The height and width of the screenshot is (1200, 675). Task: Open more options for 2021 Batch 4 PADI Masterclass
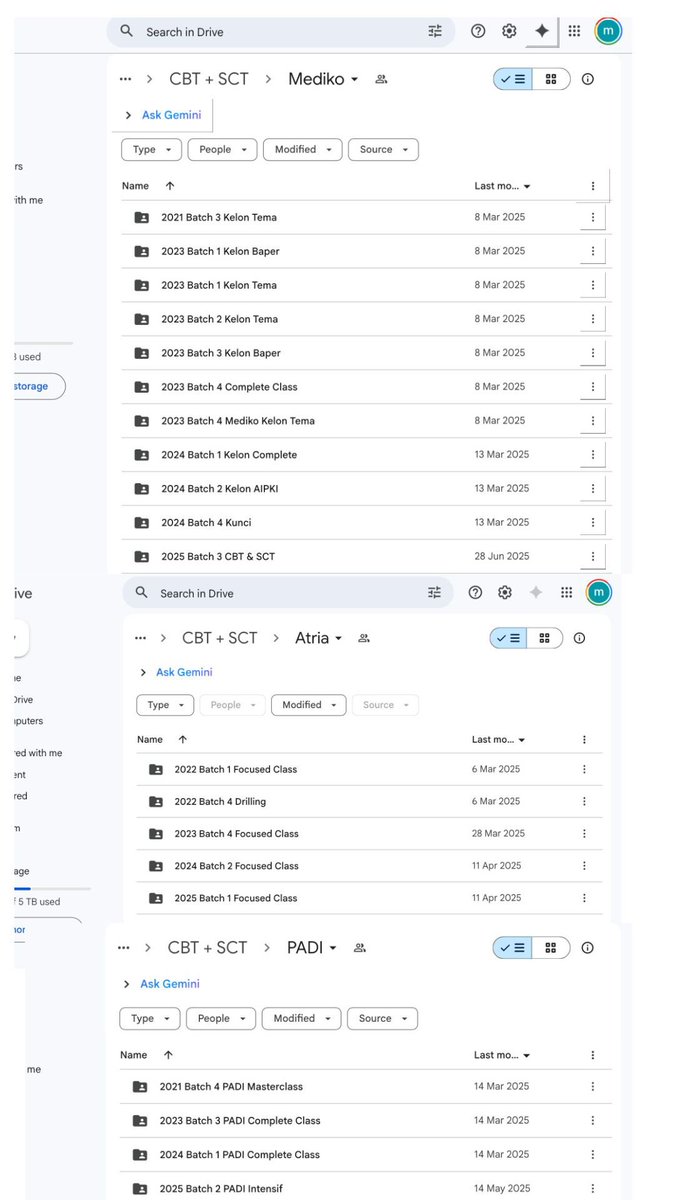pos(593,1087)
